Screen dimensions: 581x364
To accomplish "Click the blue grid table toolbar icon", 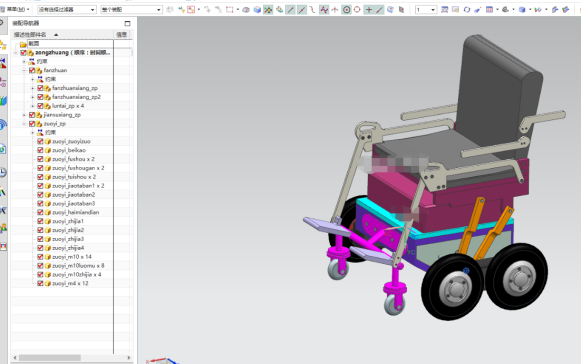I will click(489, 10).
